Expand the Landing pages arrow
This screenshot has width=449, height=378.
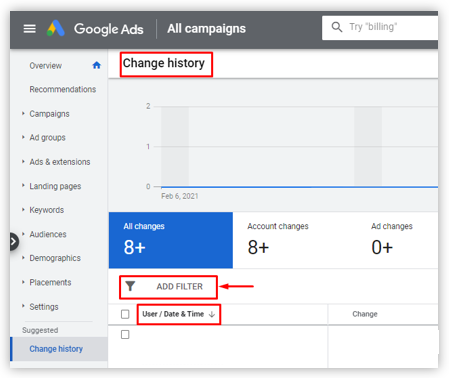tap(23, 185)
